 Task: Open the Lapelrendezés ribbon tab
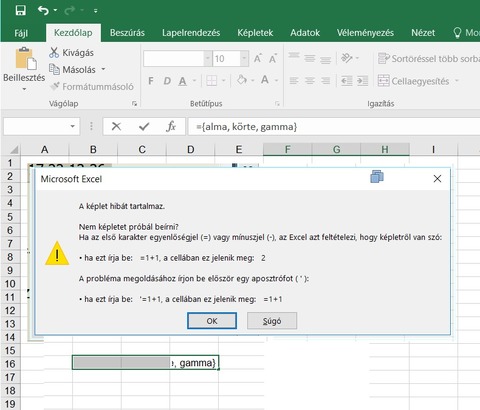[191, 33]
